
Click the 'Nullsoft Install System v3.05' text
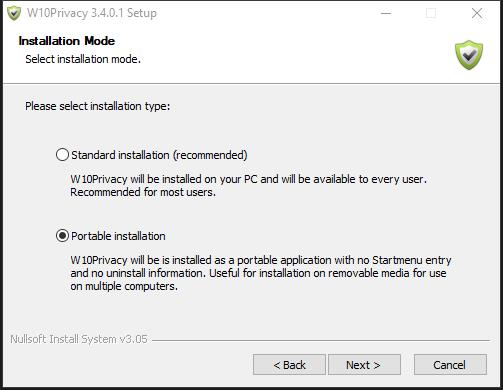coord(79,339)
